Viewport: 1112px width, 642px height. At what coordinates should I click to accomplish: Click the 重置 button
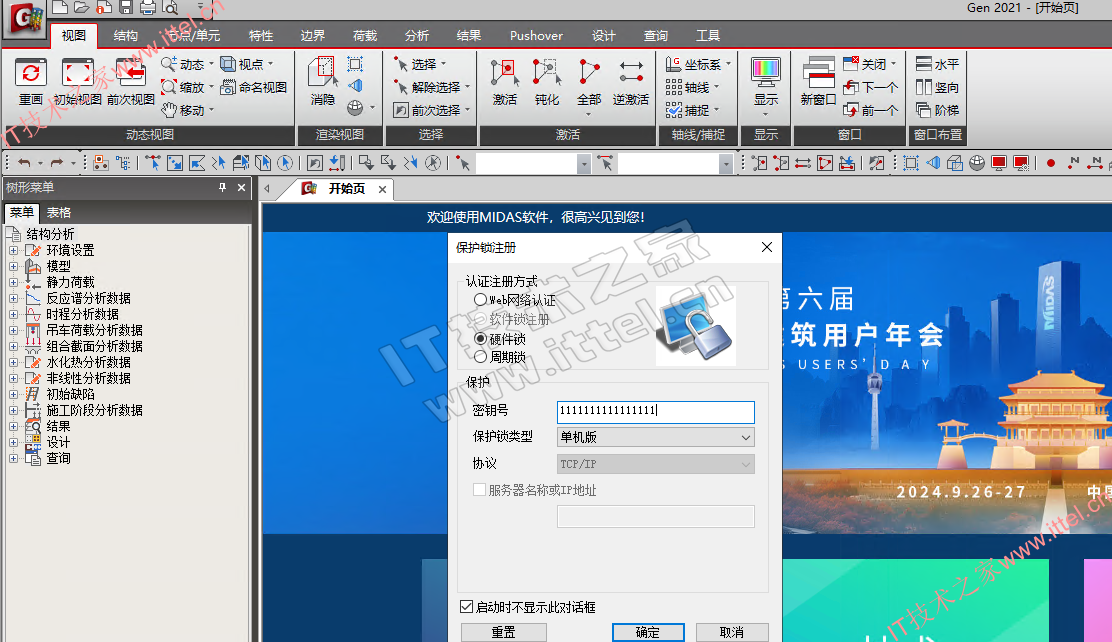click(504, 632)
